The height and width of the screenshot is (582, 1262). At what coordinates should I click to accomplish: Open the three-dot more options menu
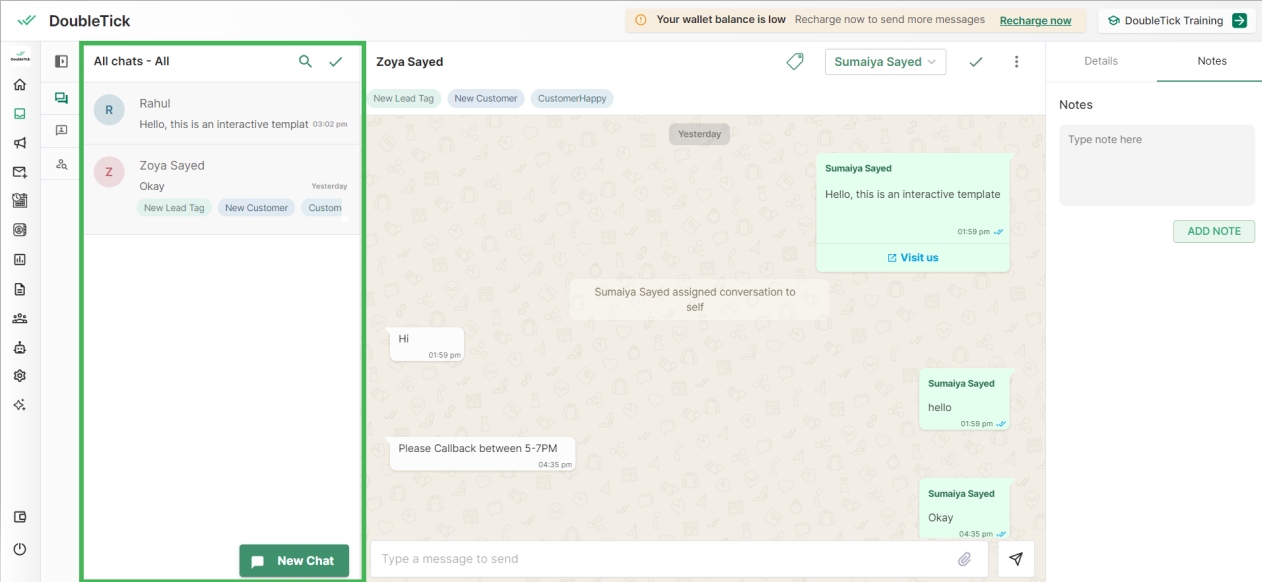click(x=1017, y=62)
